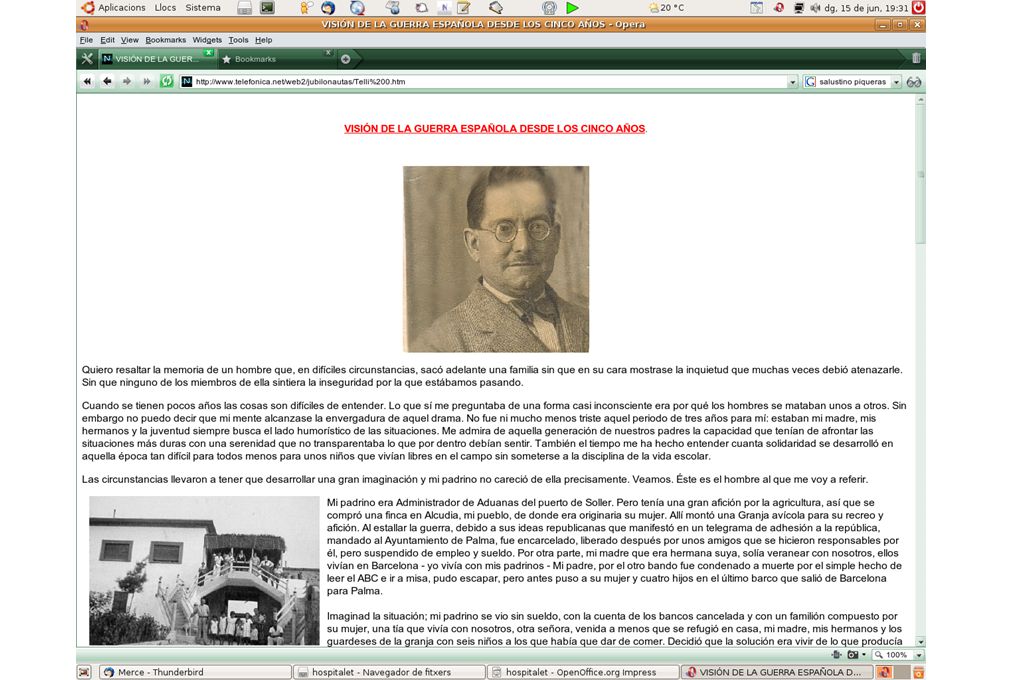Open the trash icon on bottom panel

pos(919,672)
